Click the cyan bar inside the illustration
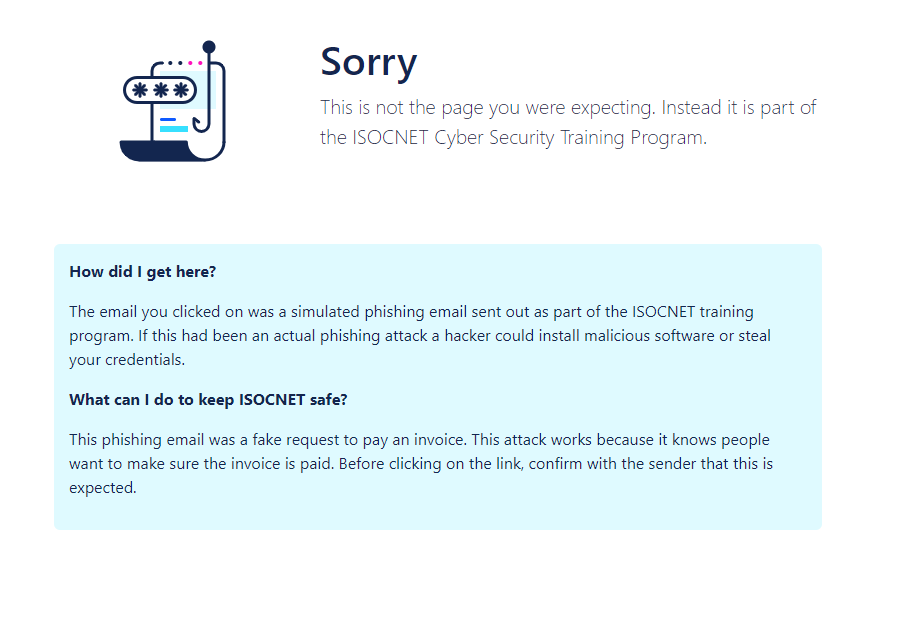The width and height of the screenshot is (910, 638). point(174,129)
